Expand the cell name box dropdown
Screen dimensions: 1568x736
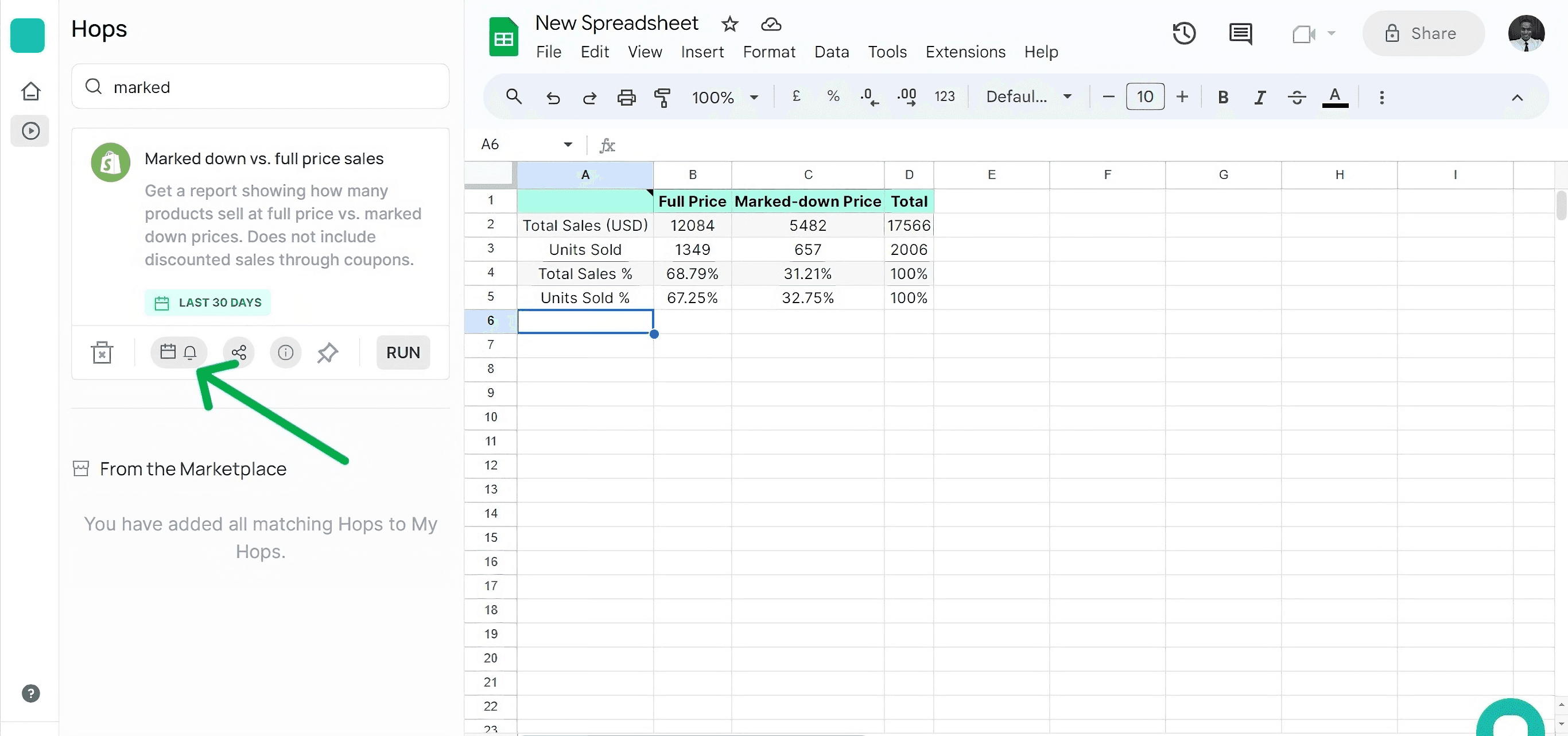[567, 144]
